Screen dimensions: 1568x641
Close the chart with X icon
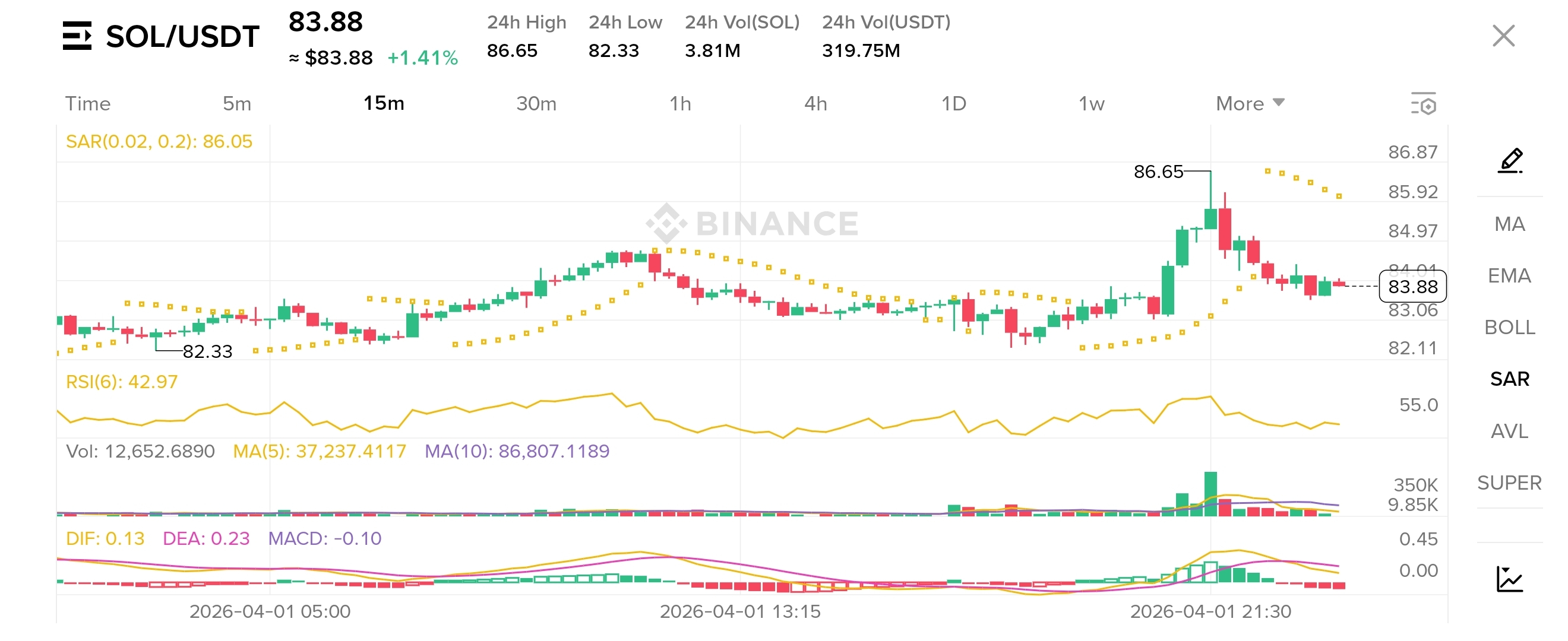[1503, 36]
